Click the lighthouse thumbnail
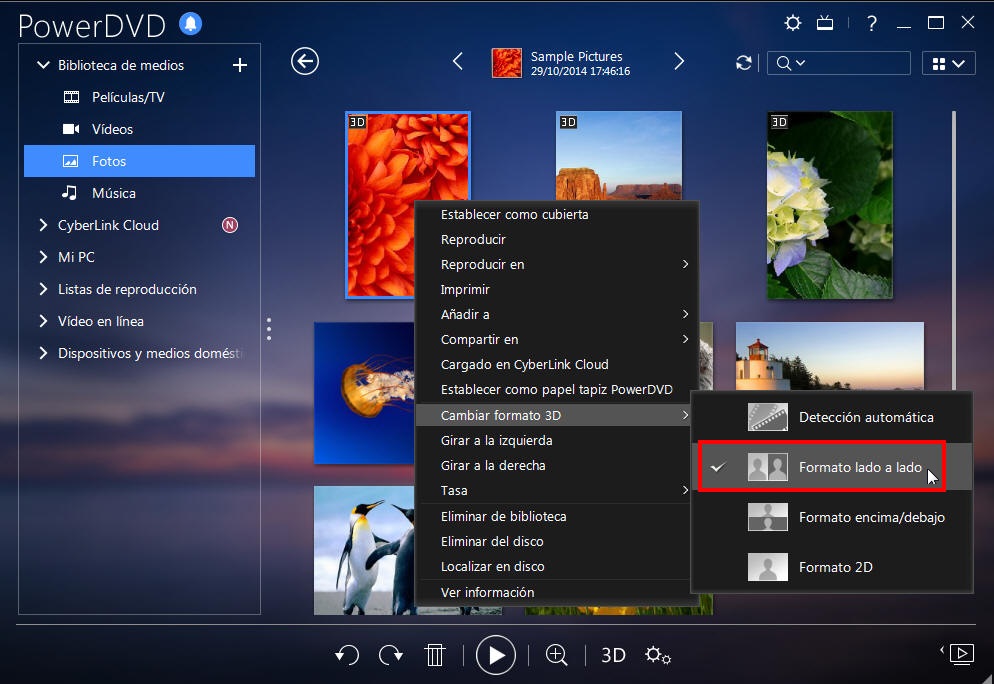Screen dimensions: 994x684 click(829, 356)
